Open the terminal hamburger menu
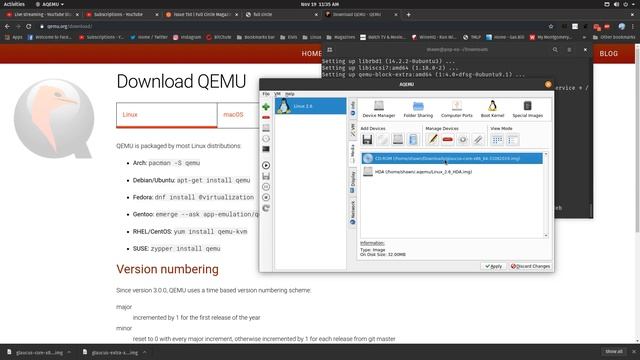The width and height of the screenshot is (640, 360). click(569, 50)
